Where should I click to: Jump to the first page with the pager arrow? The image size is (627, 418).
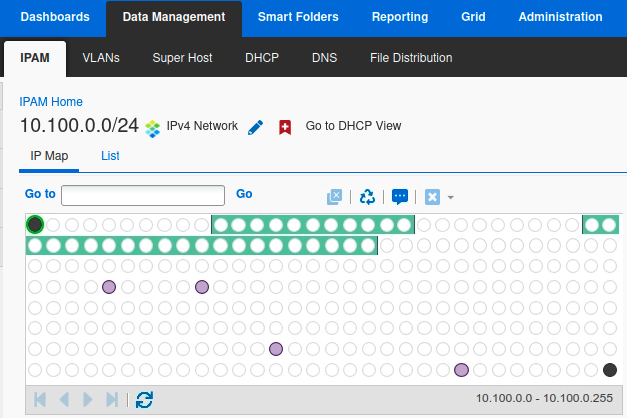click(x=40, y=399)
